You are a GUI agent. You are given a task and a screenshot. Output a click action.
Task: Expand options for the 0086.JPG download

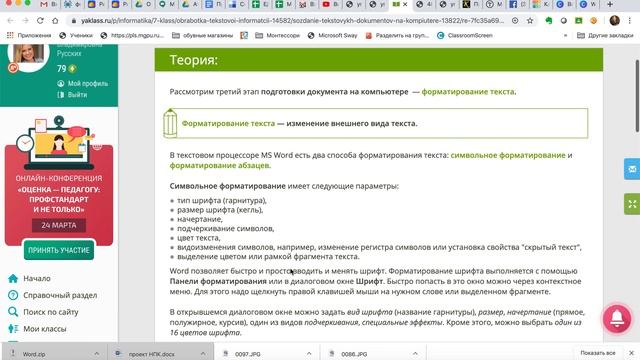tap(415, 354)
